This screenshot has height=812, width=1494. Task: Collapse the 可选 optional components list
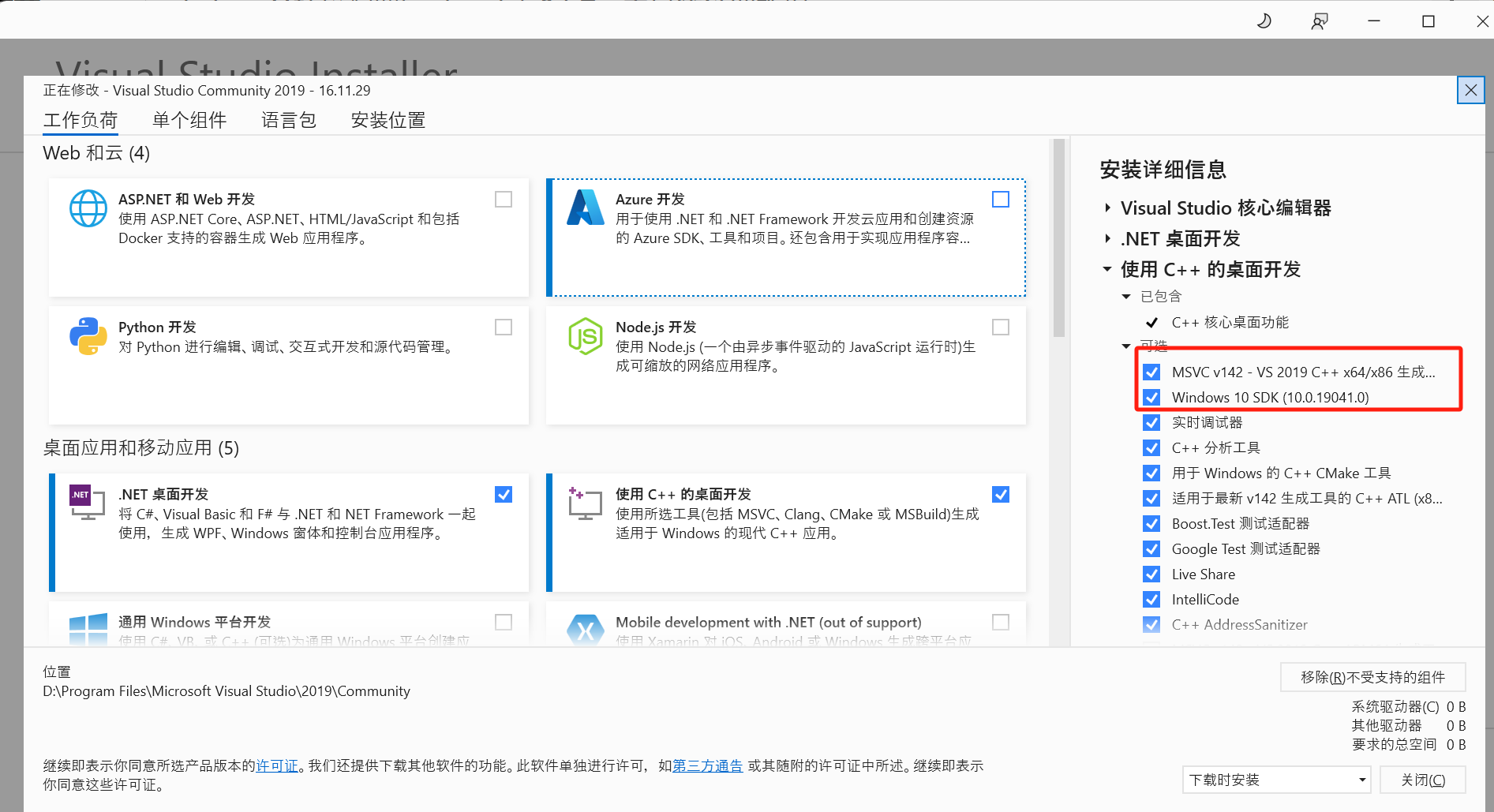coord(1126,346)
